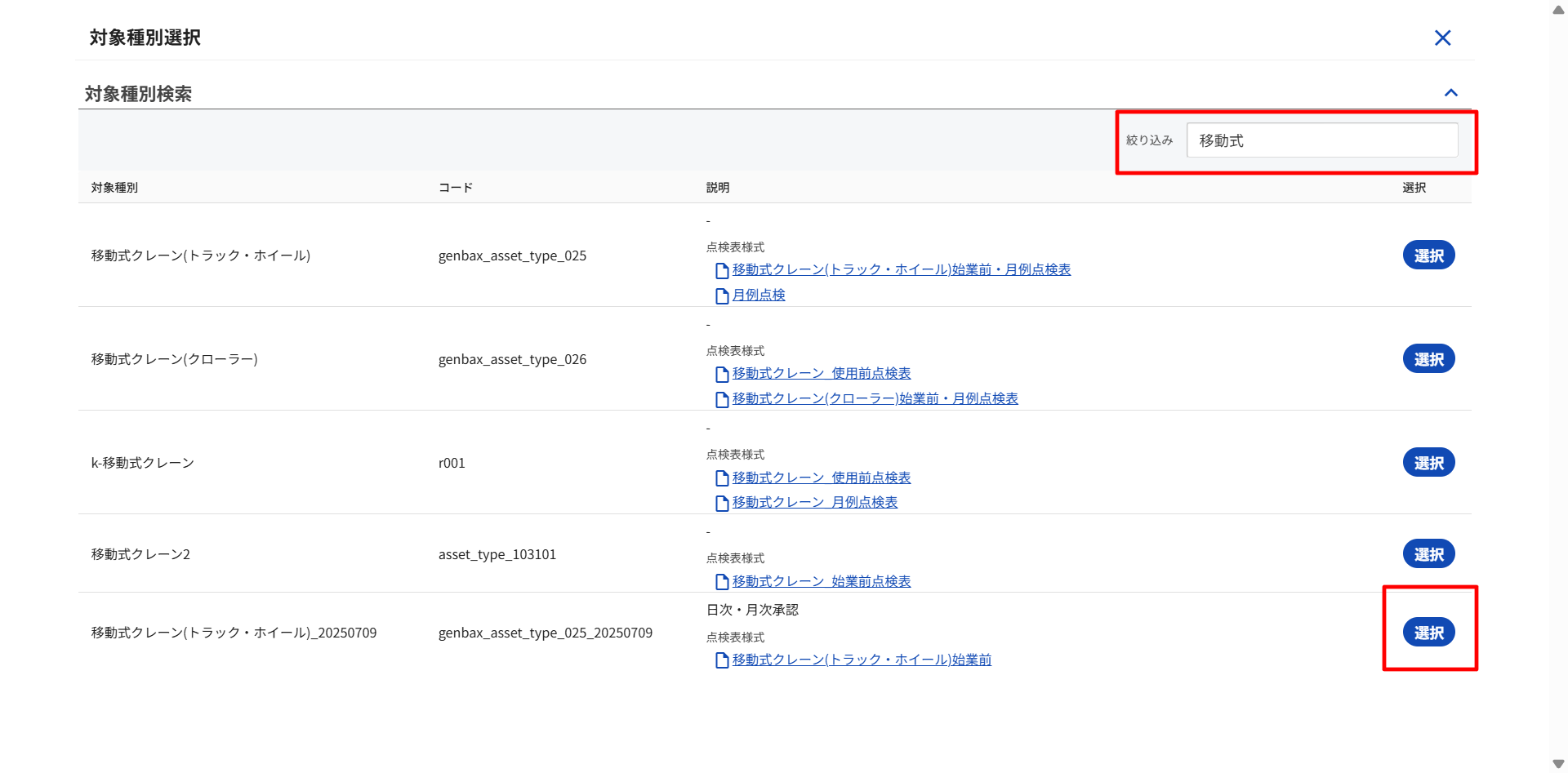
Task: Close the 対象種別選択 dialog with X
Action: click(1442, 38)
